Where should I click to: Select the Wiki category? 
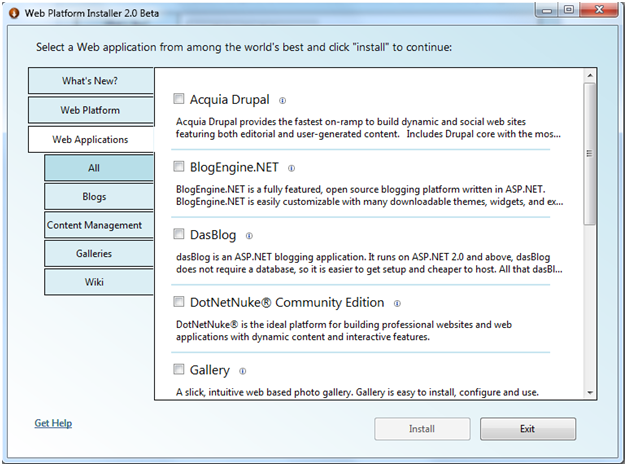tap(99, 282)
